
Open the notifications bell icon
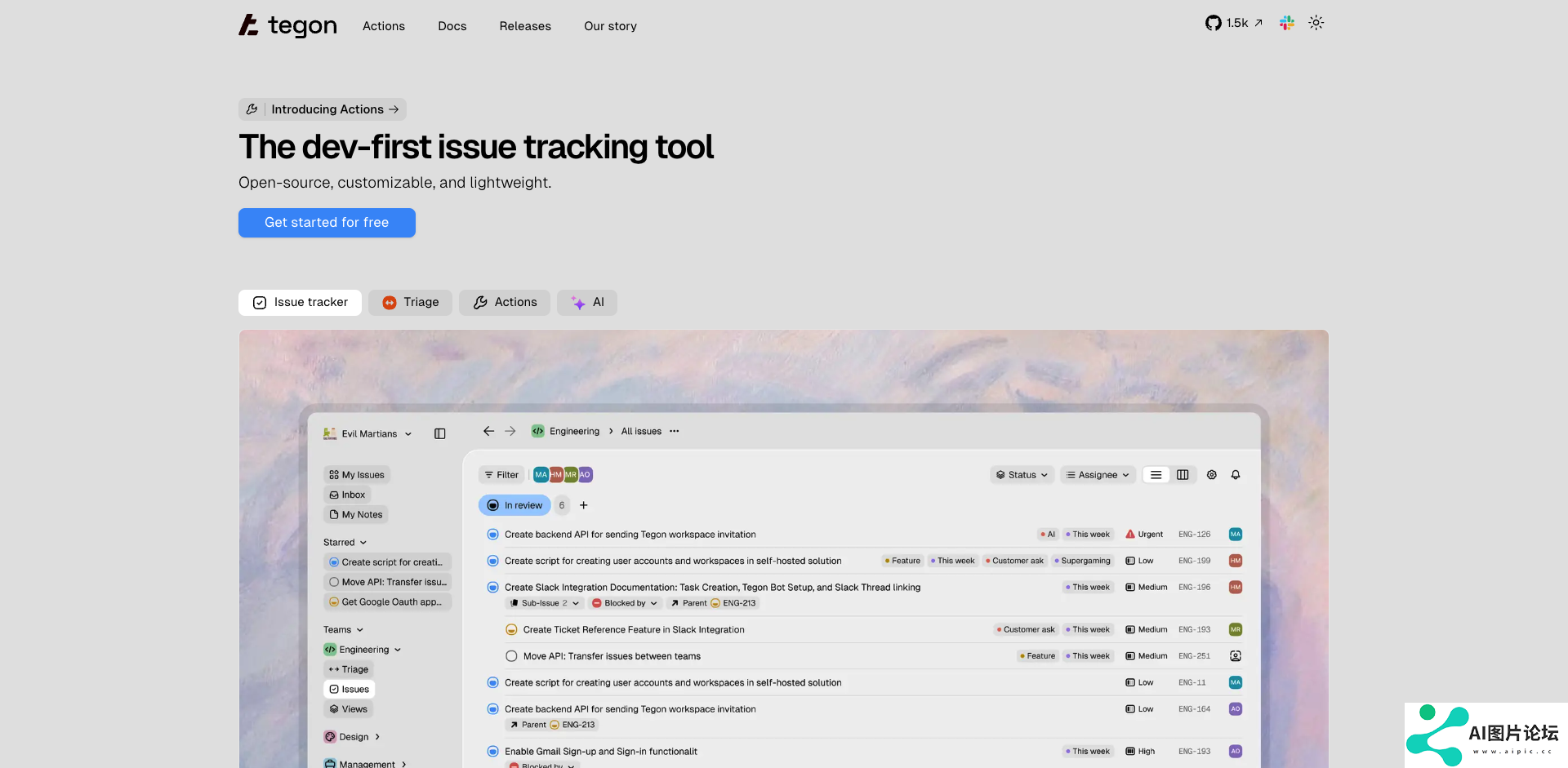tap(1236, 474)
